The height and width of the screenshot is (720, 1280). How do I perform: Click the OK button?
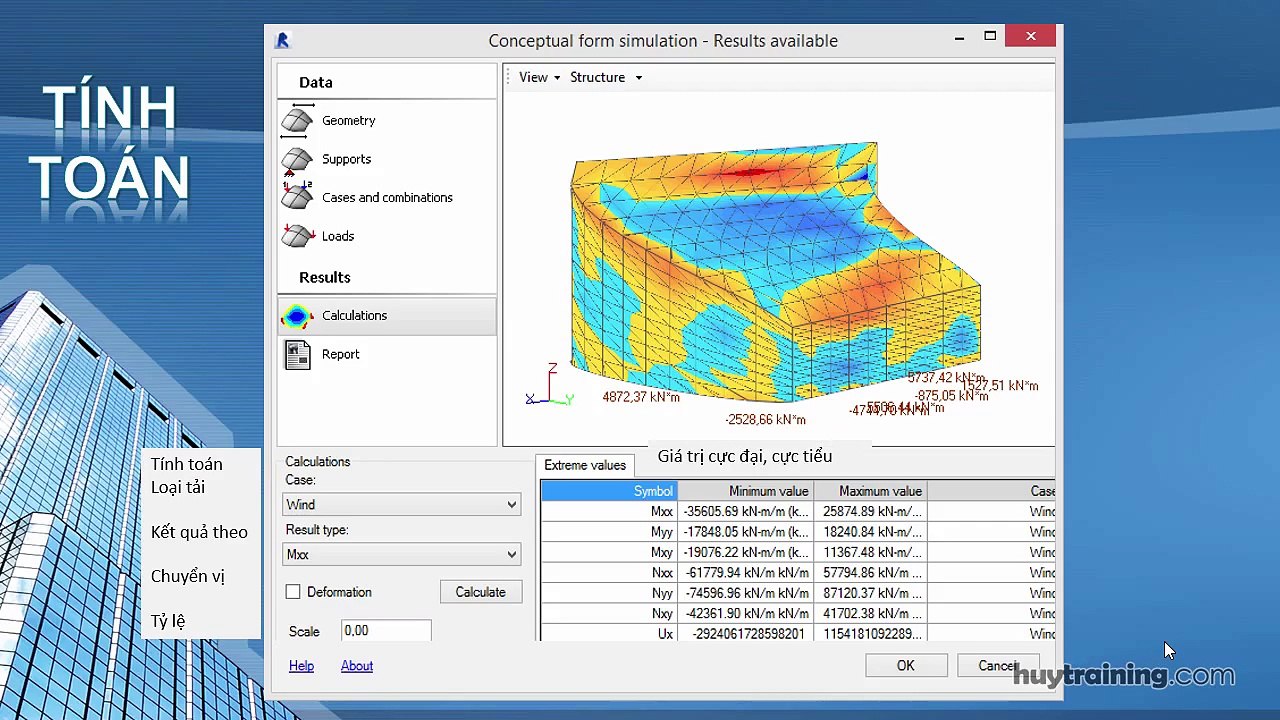906,666
